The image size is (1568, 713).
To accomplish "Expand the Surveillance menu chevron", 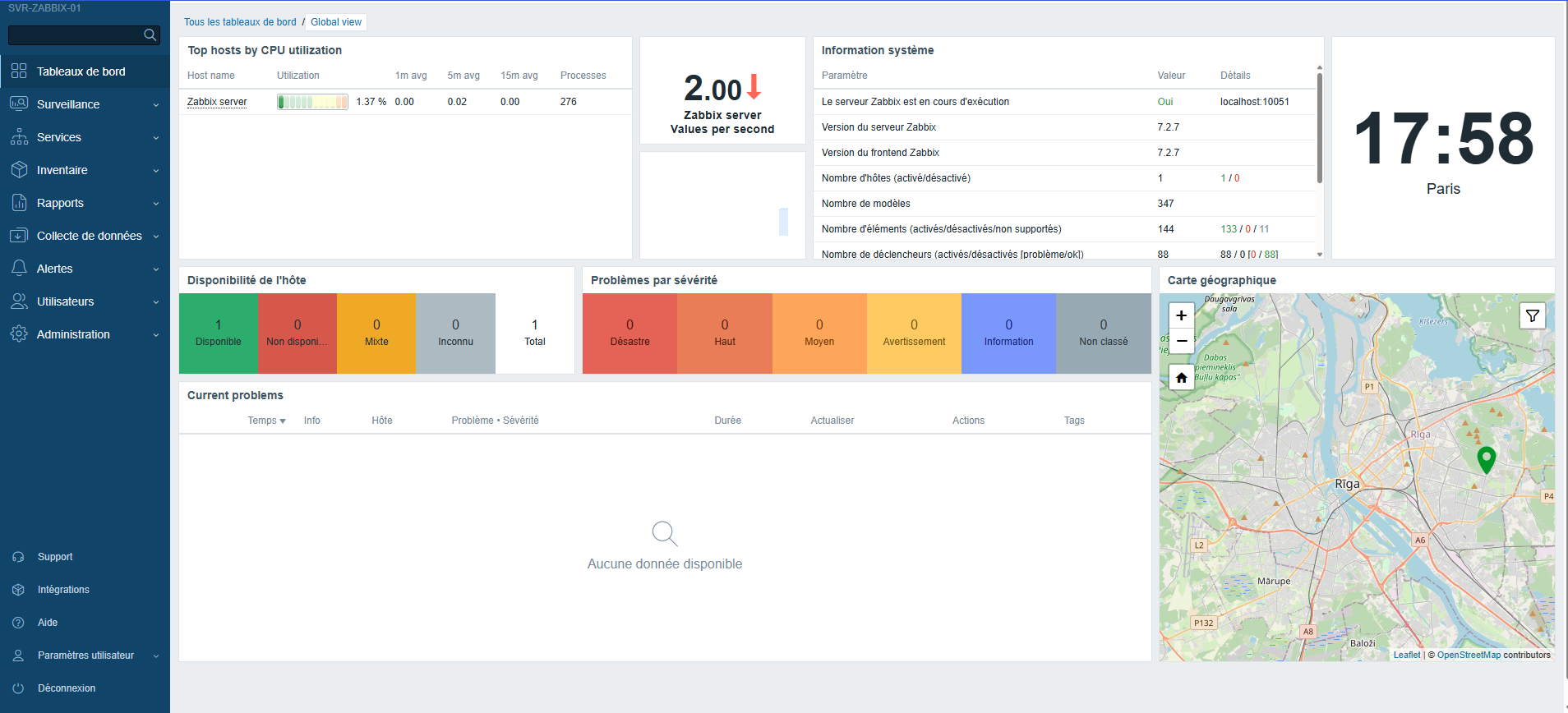I will [x=156, y=105].
